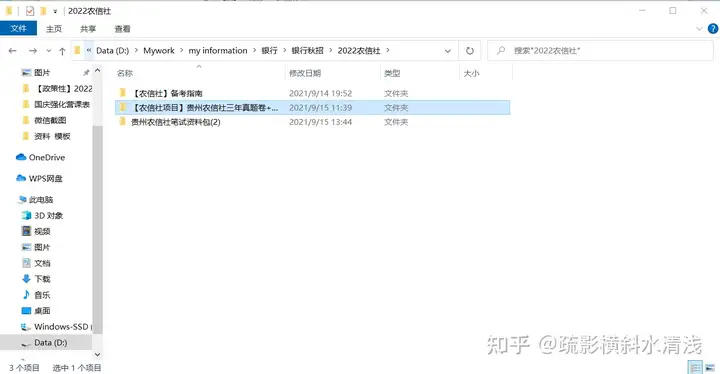This screenshot has width=720, height=374.
Task: Expand address bar history dropdown
Action: (448, 51)
